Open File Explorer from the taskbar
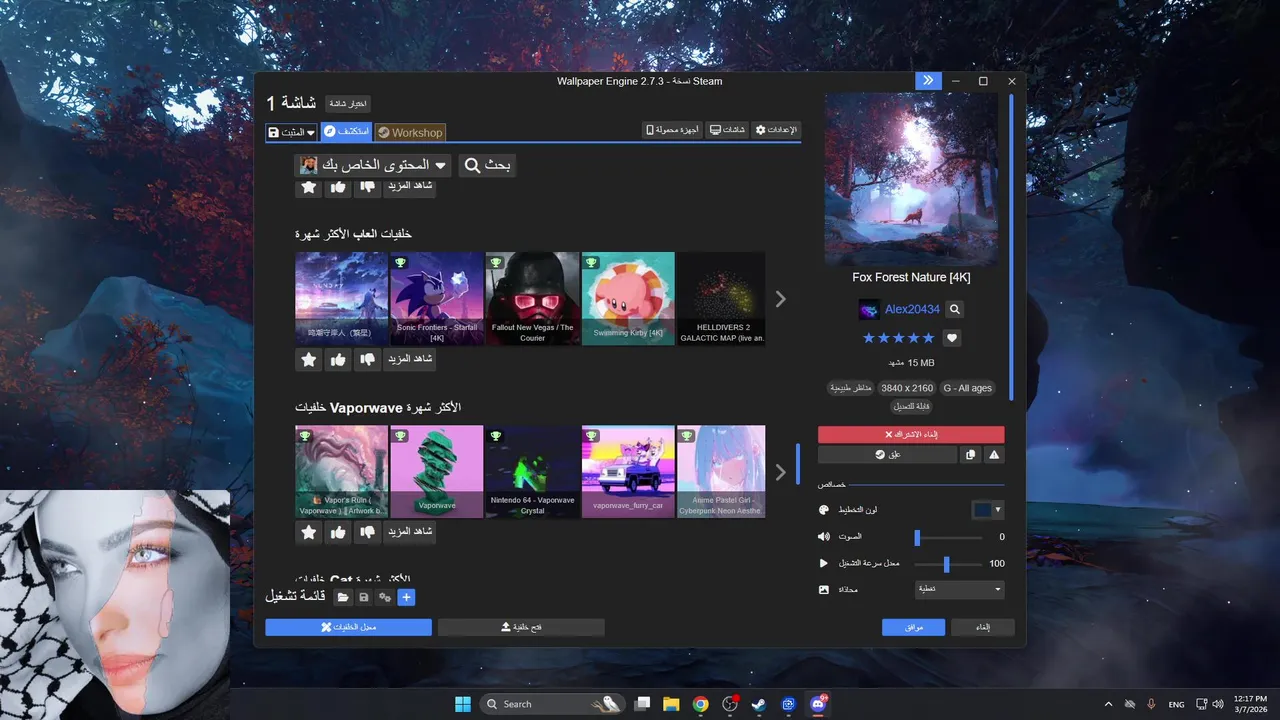 (671, 704)
